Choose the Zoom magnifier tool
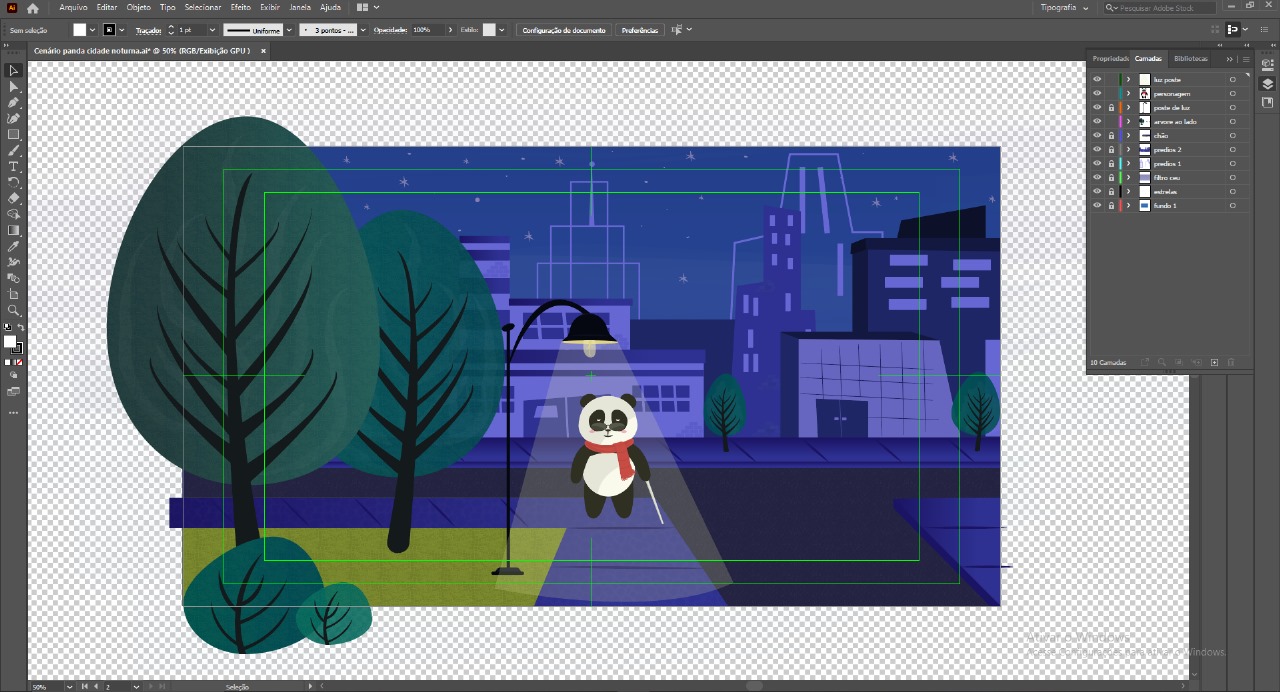This screenshot has width=1280, height=692. pyautogui.click(x=14, y=310)
